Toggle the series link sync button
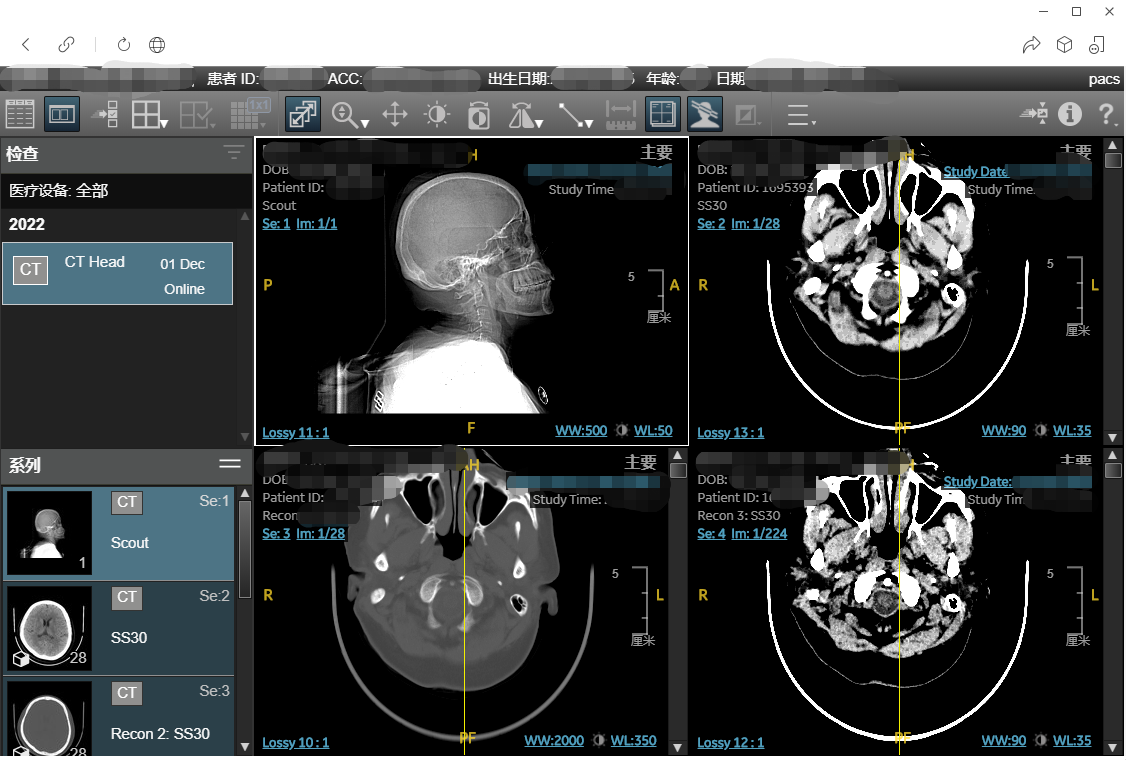1126x760 pixels. tap(302, 115)
